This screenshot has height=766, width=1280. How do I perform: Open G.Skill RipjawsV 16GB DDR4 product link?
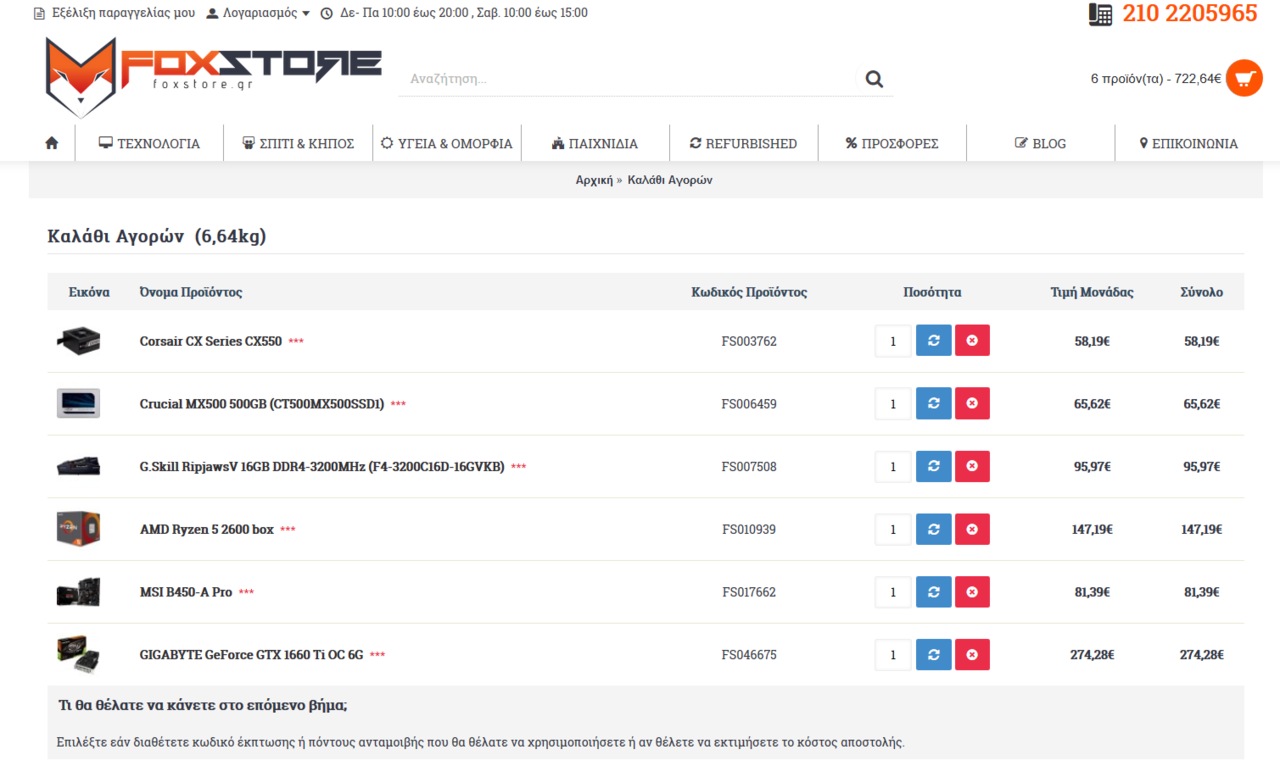click(322, 466)
